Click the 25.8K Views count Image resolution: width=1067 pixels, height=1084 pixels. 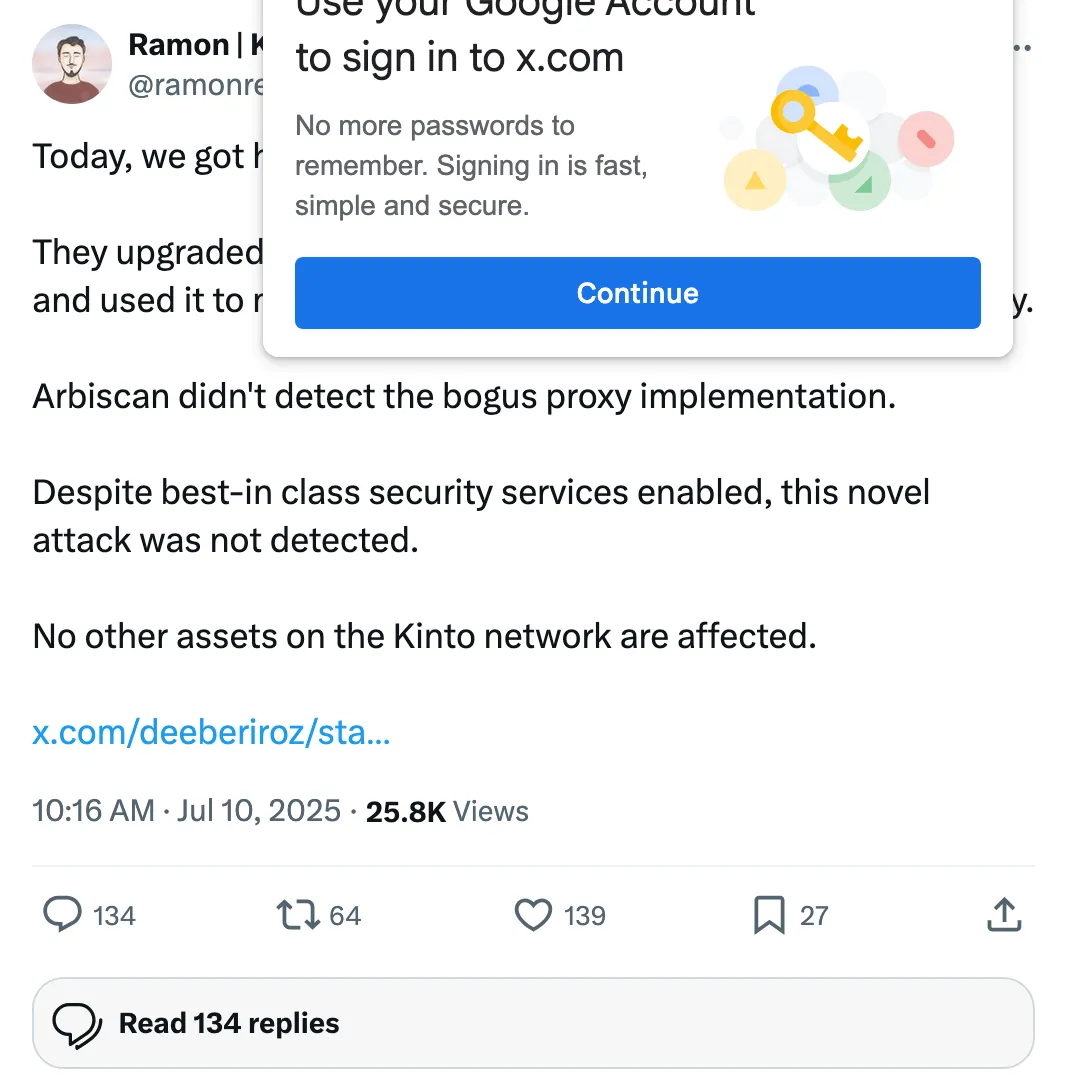447,812
